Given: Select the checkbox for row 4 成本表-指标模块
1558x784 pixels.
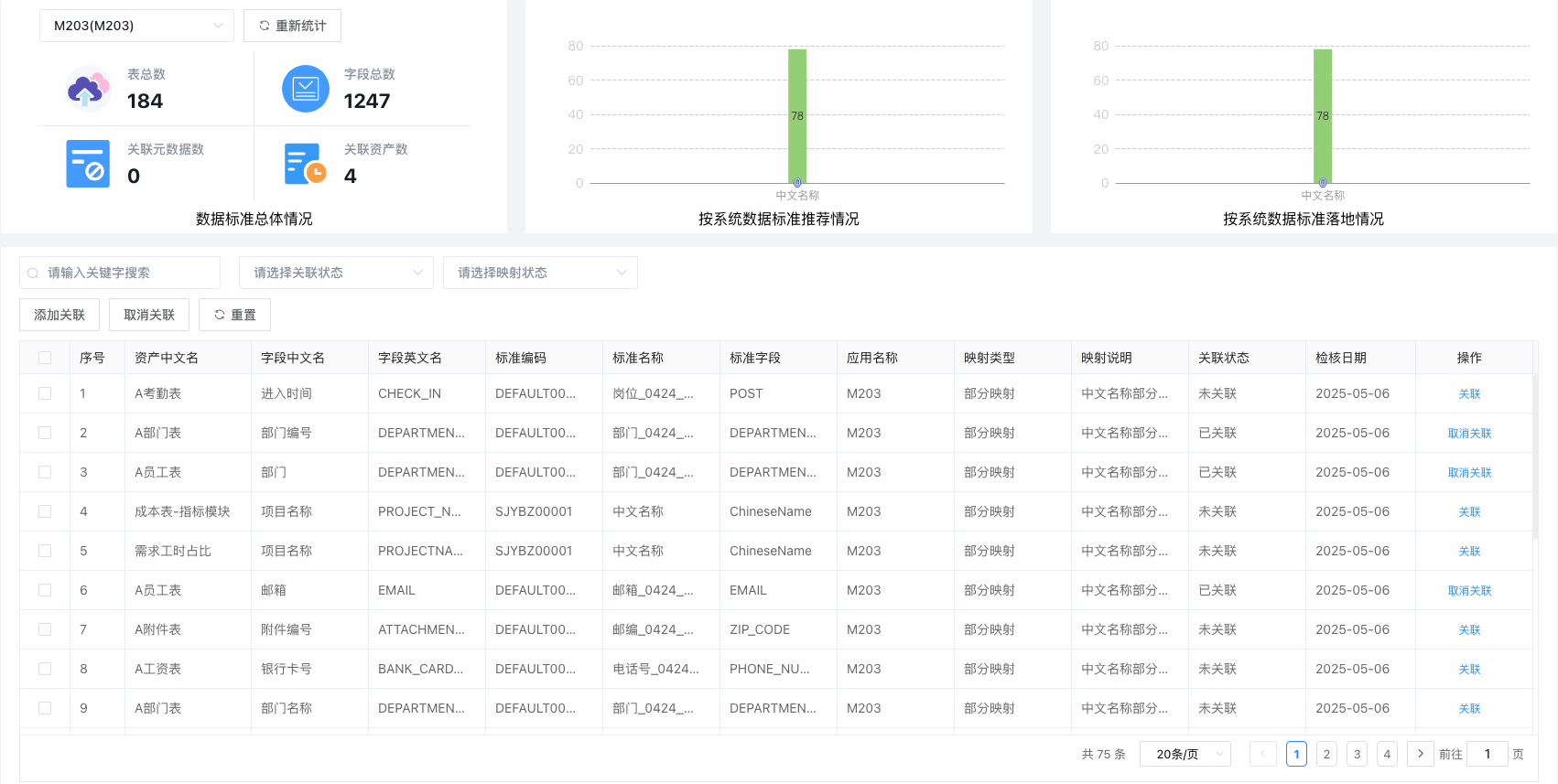Looking at the screenshot, I should [x=45, y=511].
